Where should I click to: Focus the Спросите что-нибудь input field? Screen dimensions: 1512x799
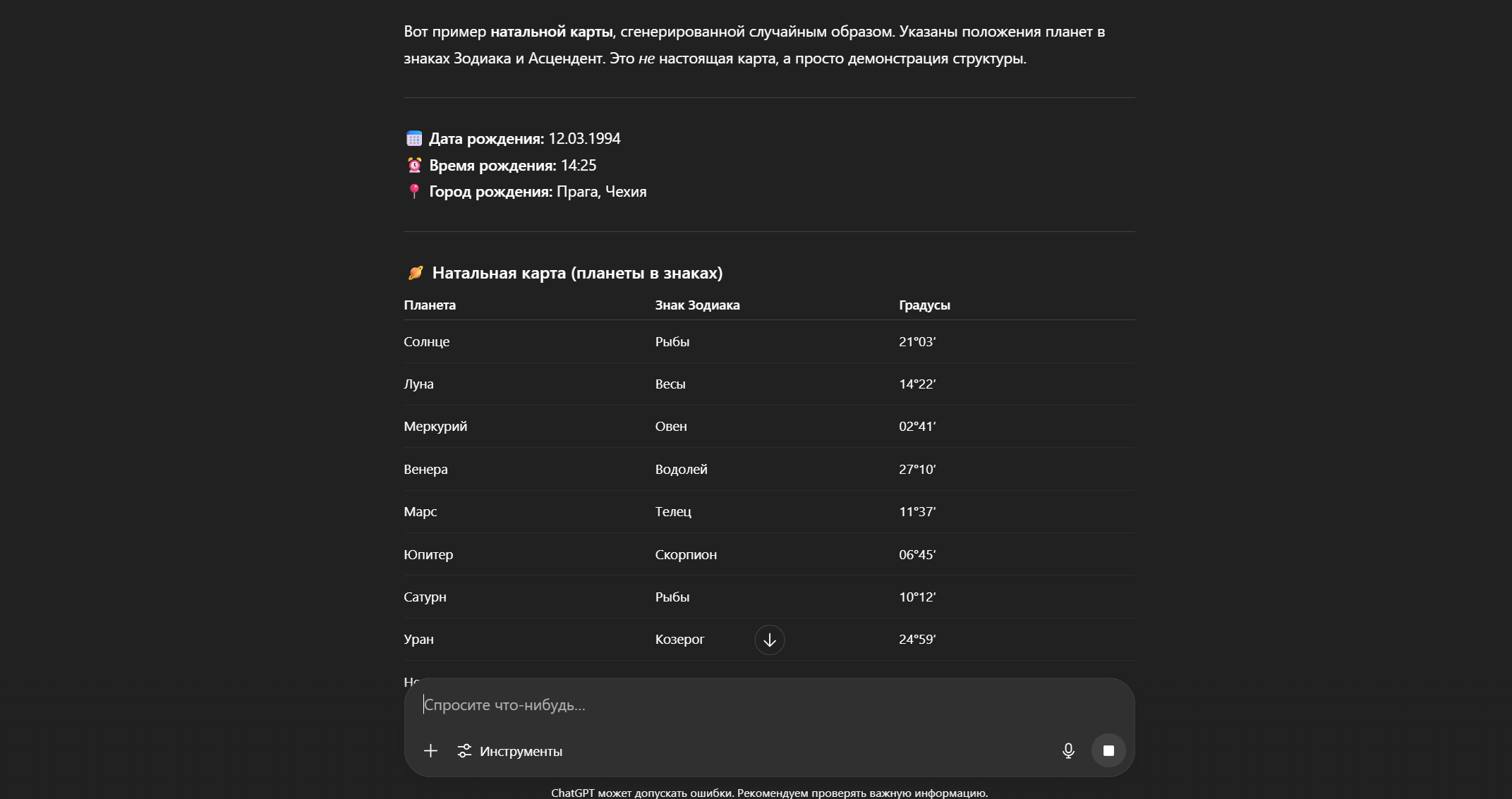(x=706, y=705)
